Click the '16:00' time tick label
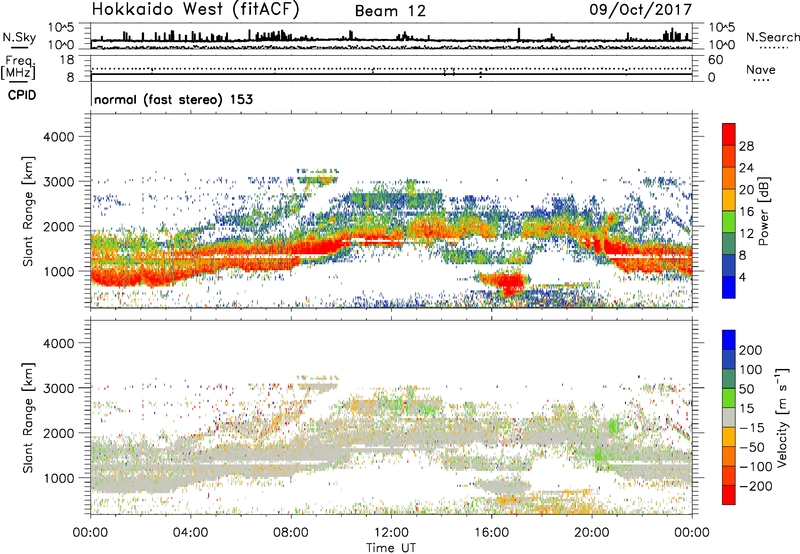This screenshot has height=554, width=800. [491, 532]
